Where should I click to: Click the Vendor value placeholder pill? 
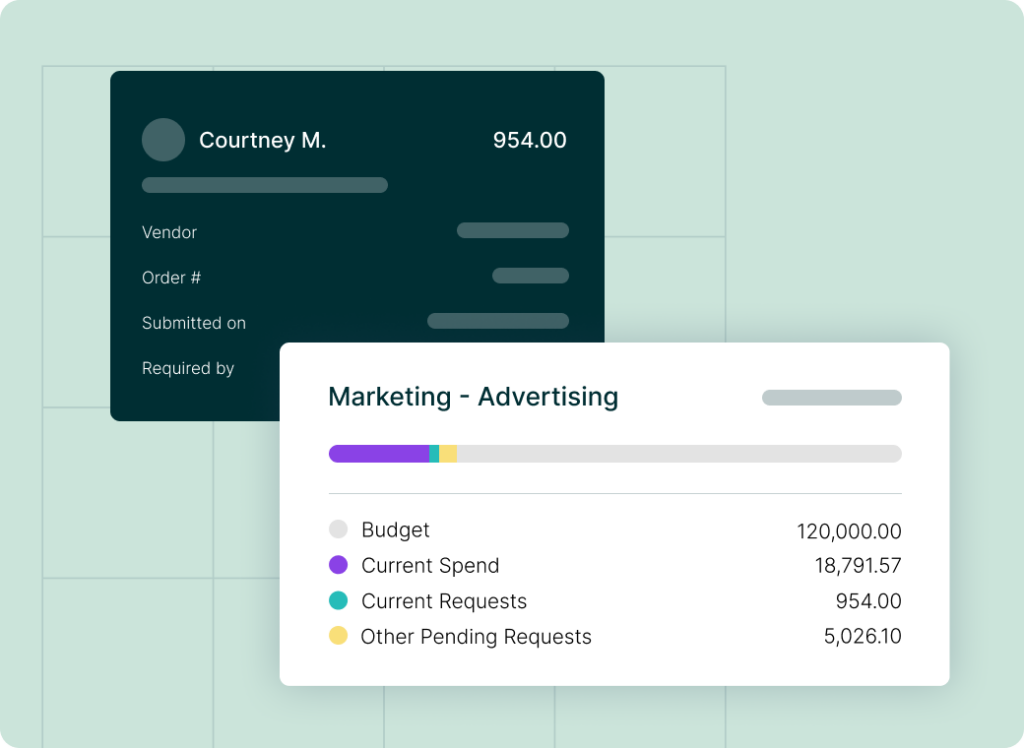[x=511, y=230]
